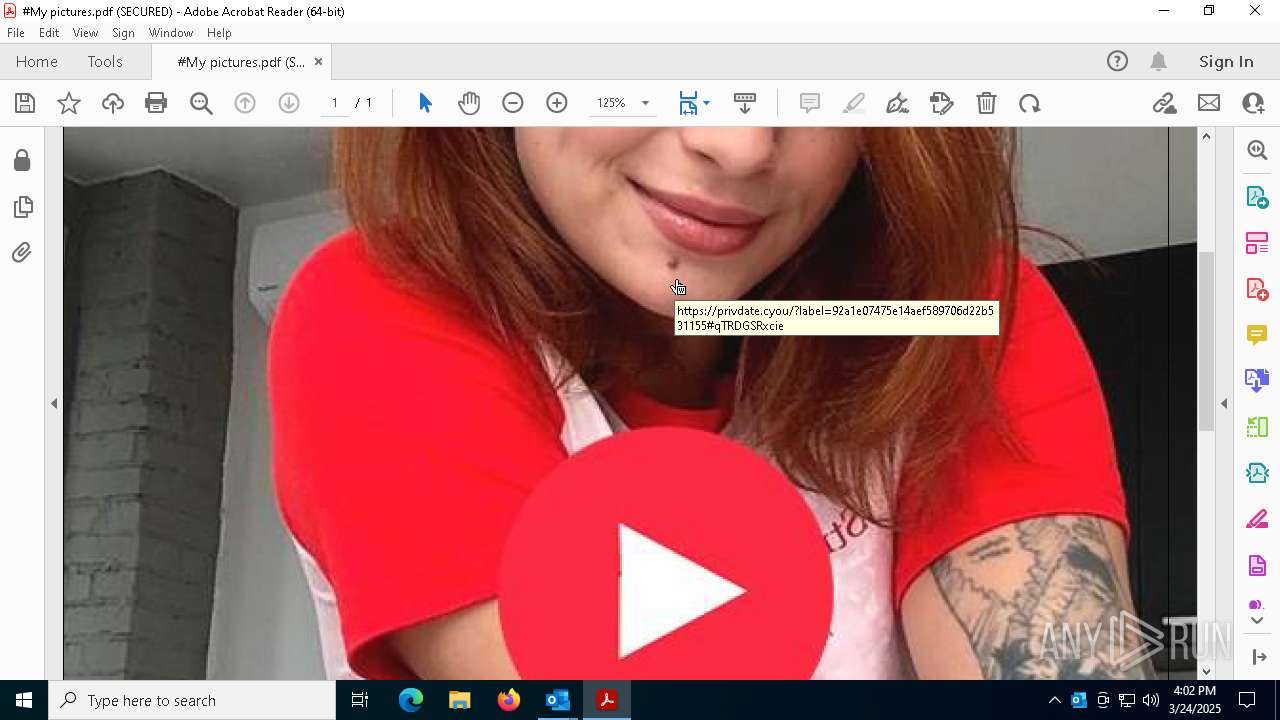Screen dimensions: 1280x720
Task: Open the Edit menu
Action: pos(49,33)
